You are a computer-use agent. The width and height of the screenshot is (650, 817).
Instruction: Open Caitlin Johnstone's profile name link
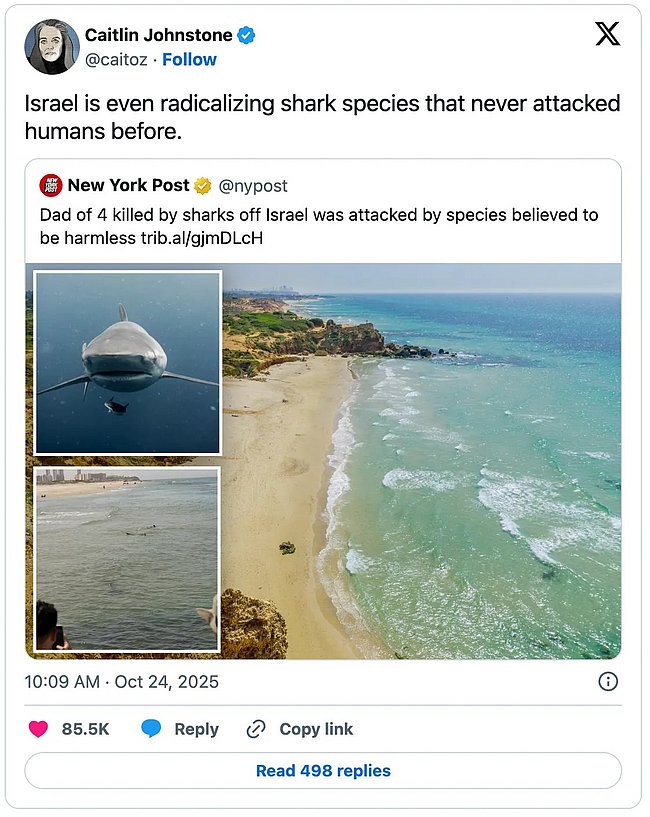click(x=158, y=35)
